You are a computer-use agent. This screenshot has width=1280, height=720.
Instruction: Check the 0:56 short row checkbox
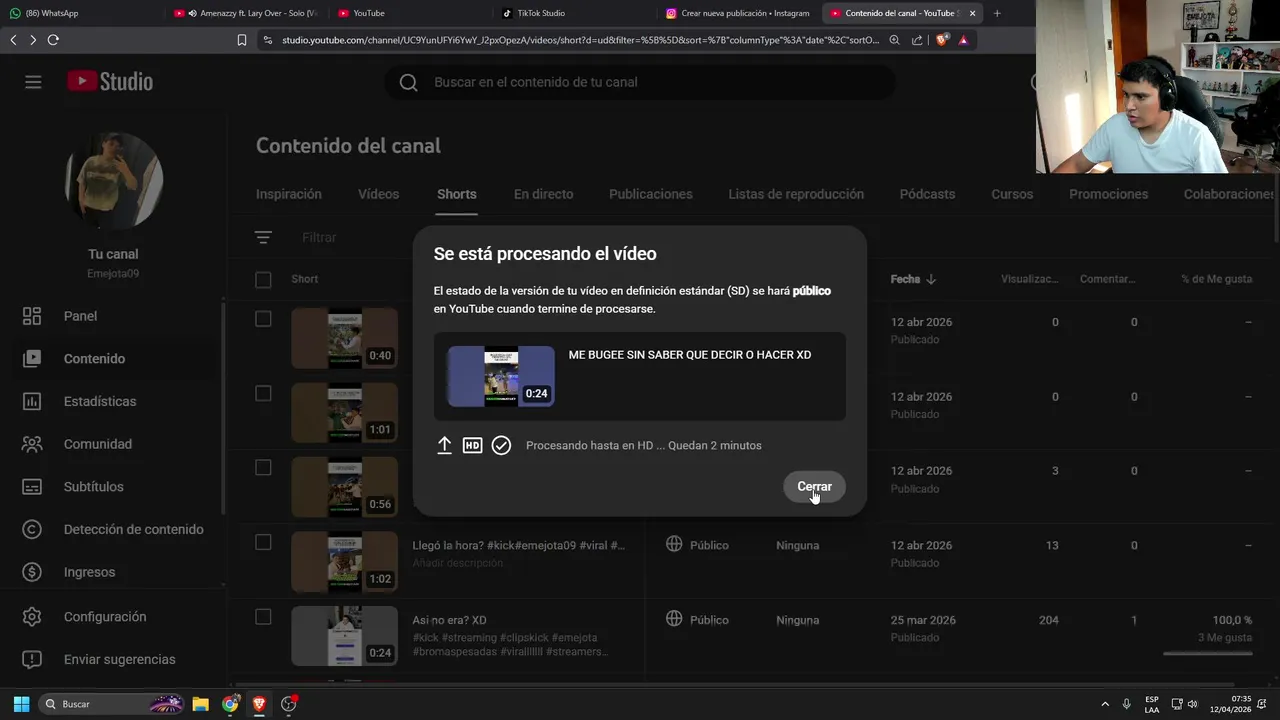(263, 467)
